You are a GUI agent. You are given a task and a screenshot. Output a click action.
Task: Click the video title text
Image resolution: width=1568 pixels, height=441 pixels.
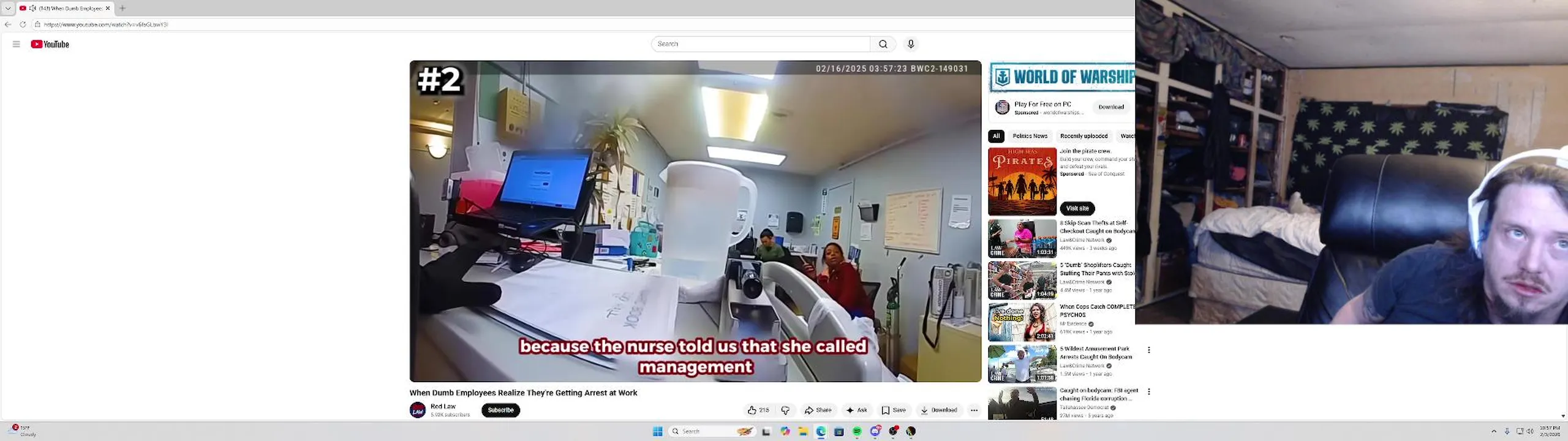point(523,393)
